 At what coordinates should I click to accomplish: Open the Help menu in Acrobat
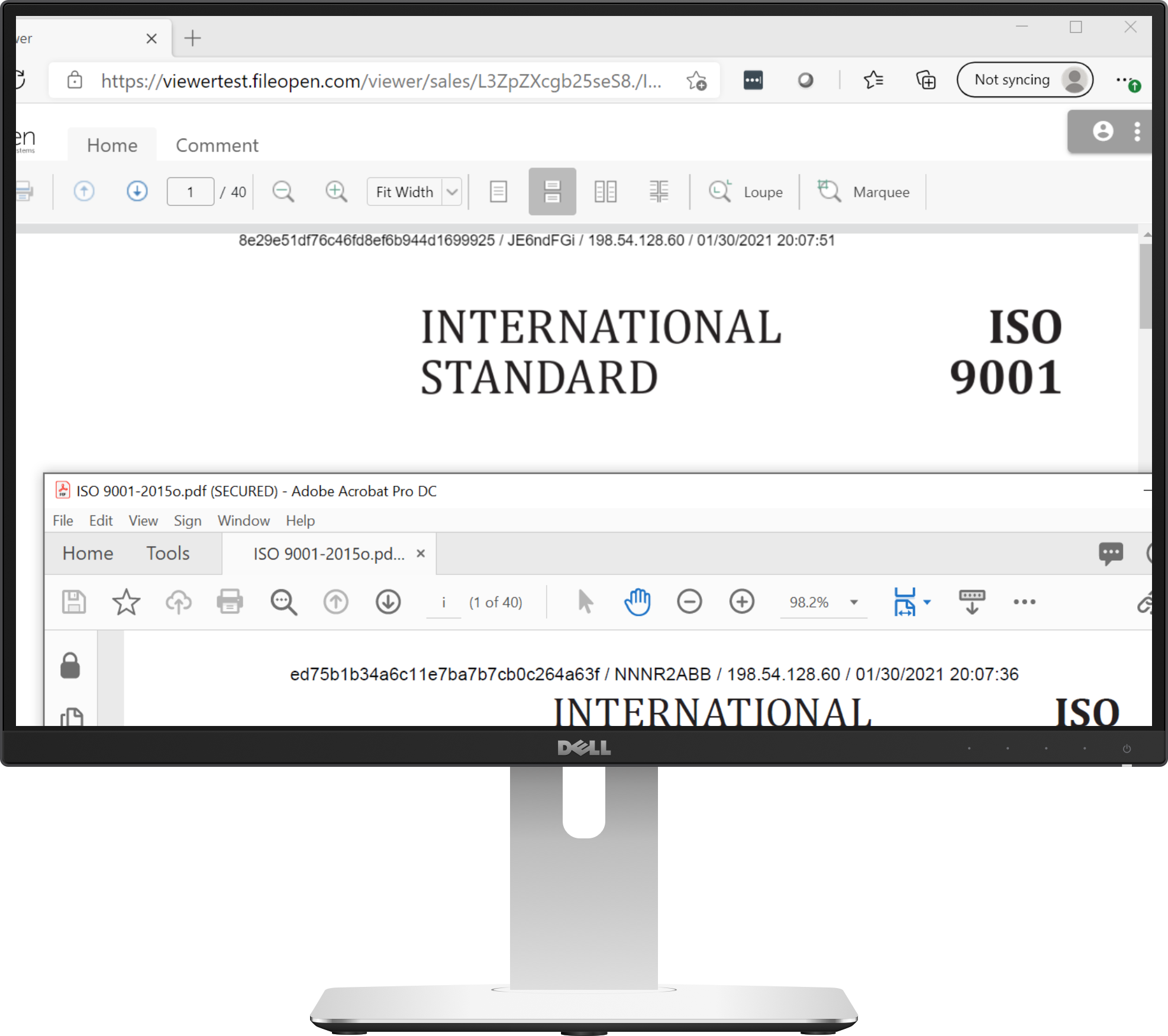coord(300,521)
